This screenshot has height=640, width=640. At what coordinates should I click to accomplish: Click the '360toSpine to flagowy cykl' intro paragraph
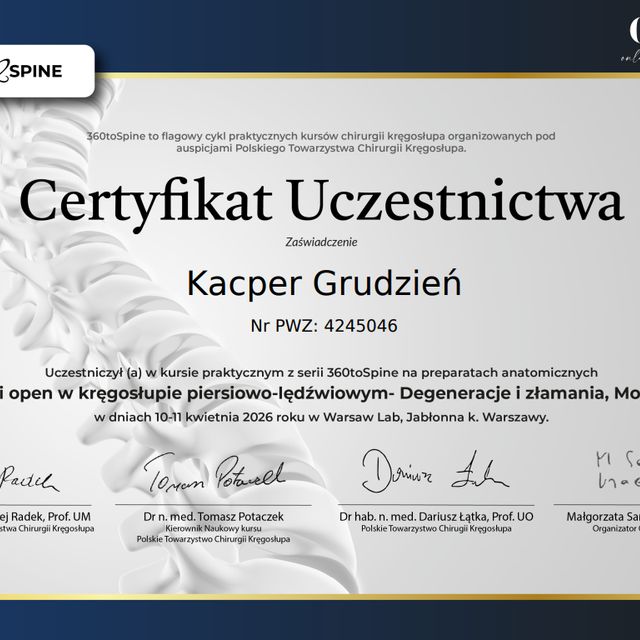tap(321, 142)
